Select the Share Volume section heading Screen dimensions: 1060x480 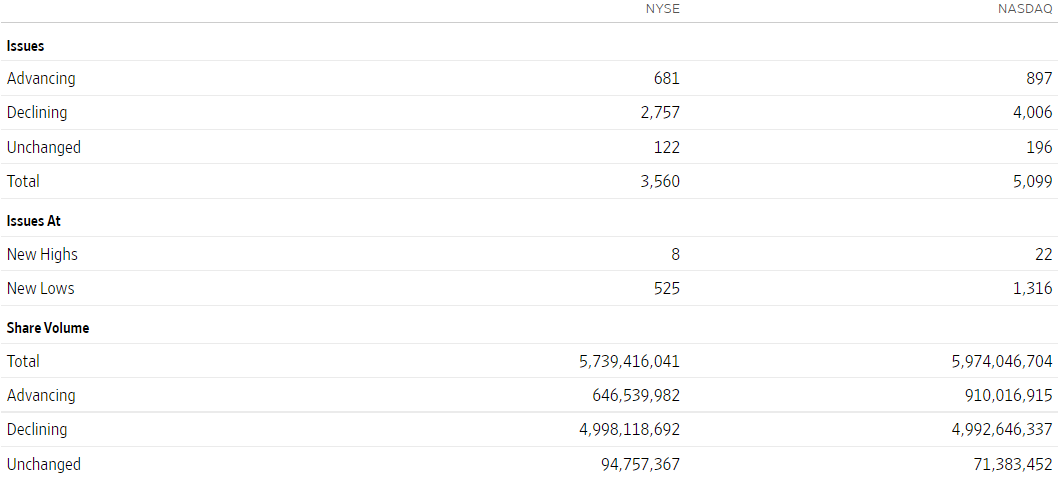pyautogui.click(x=48, y=328)
